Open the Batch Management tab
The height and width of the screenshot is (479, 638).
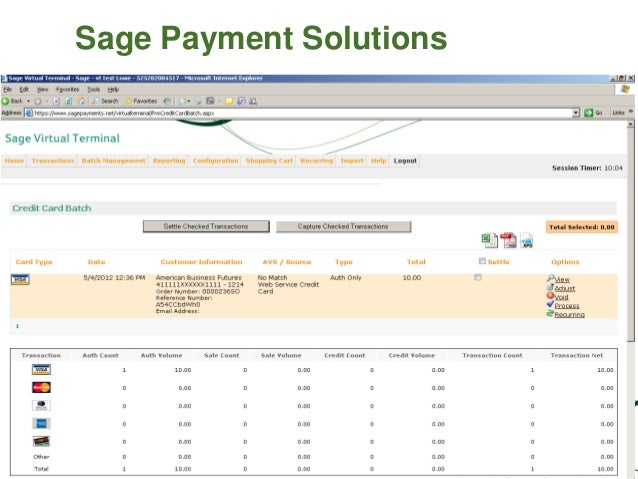114,161
